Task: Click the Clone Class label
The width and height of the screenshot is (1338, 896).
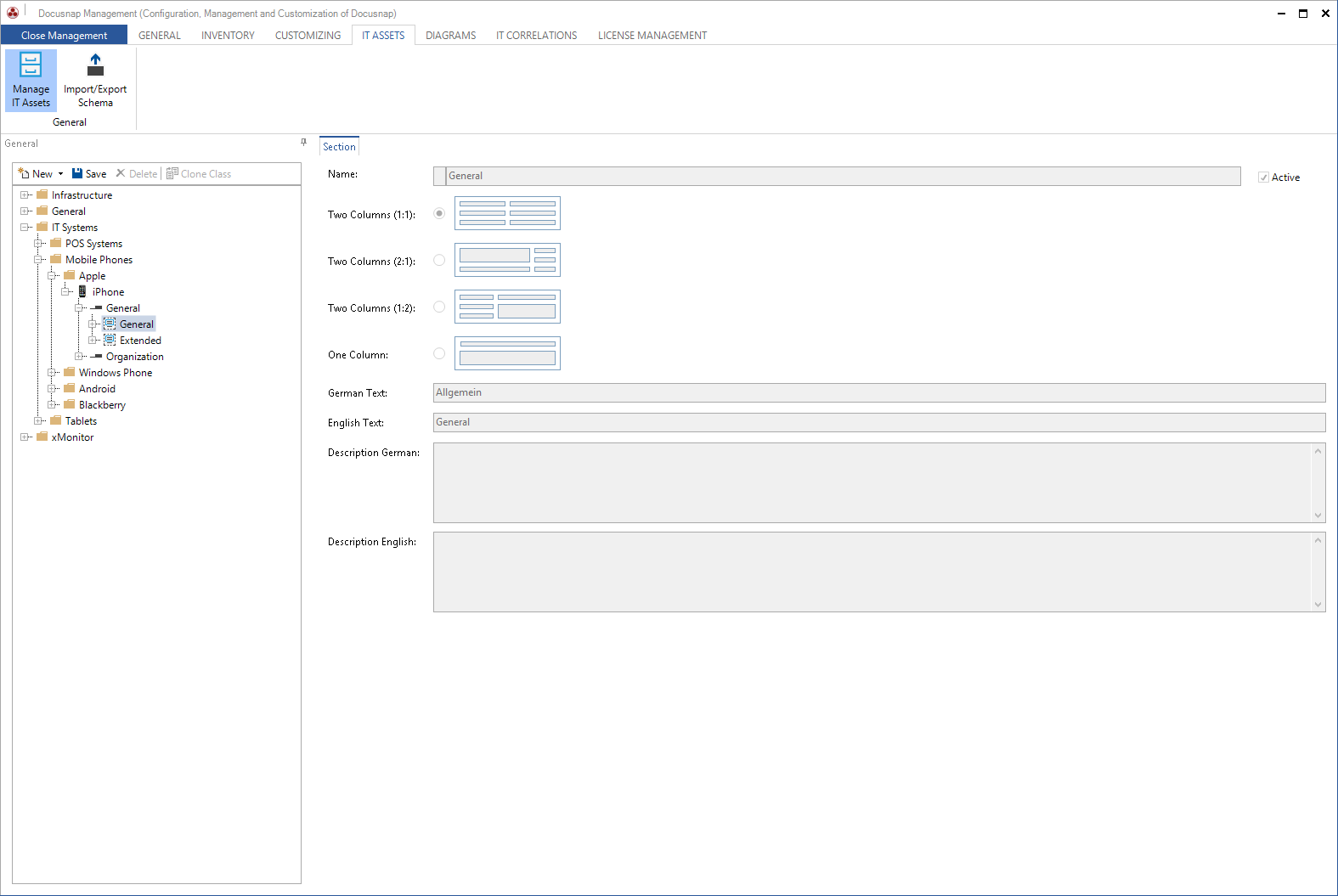Action: (x=206, y=173)
